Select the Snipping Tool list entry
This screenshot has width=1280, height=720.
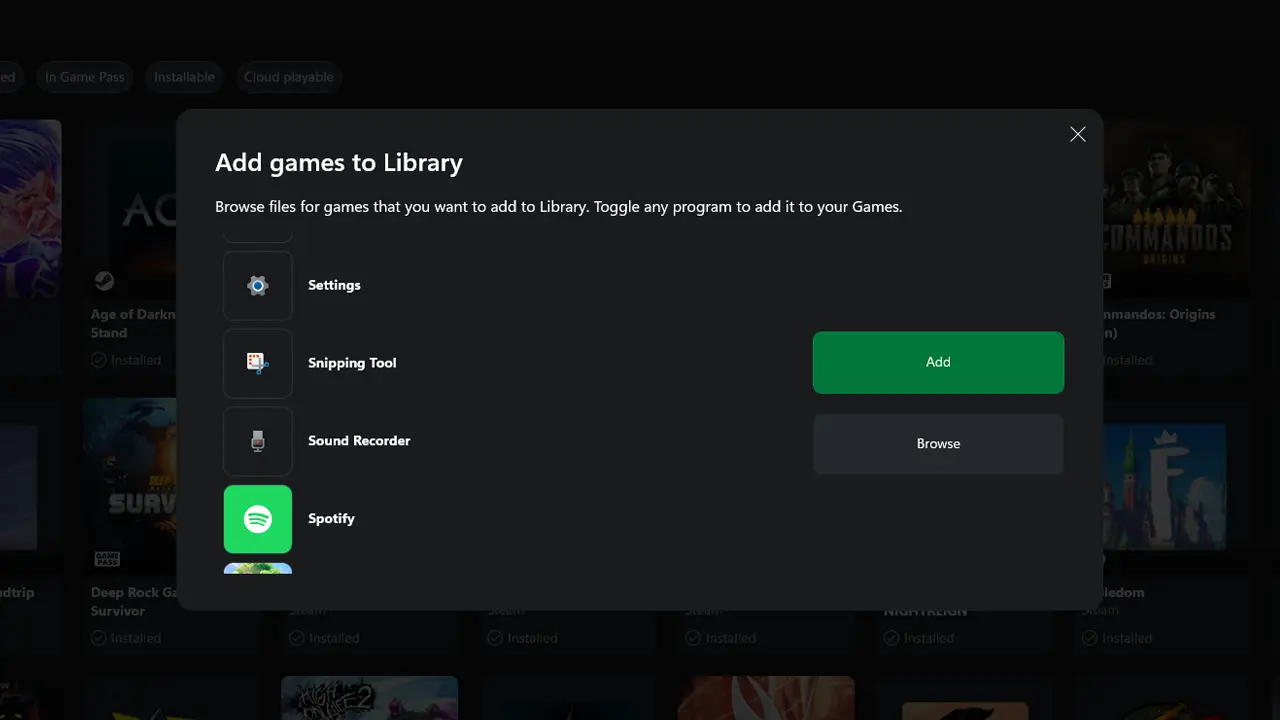(x=352, y=364)
